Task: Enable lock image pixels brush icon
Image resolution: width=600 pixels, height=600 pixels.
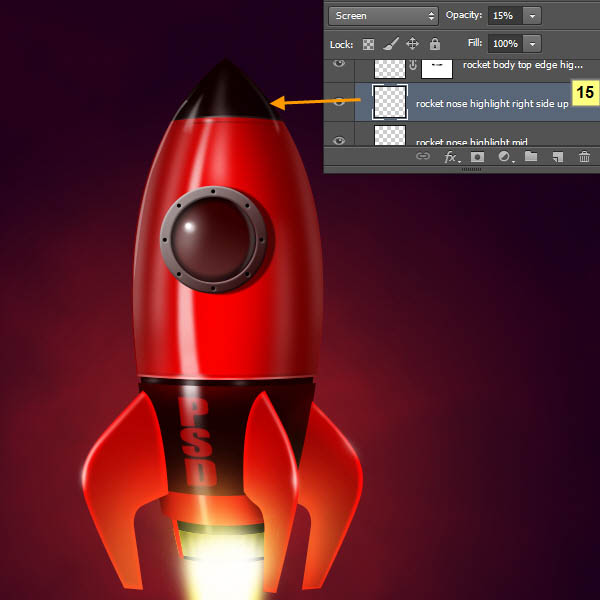Action: [x=390, y=44]
